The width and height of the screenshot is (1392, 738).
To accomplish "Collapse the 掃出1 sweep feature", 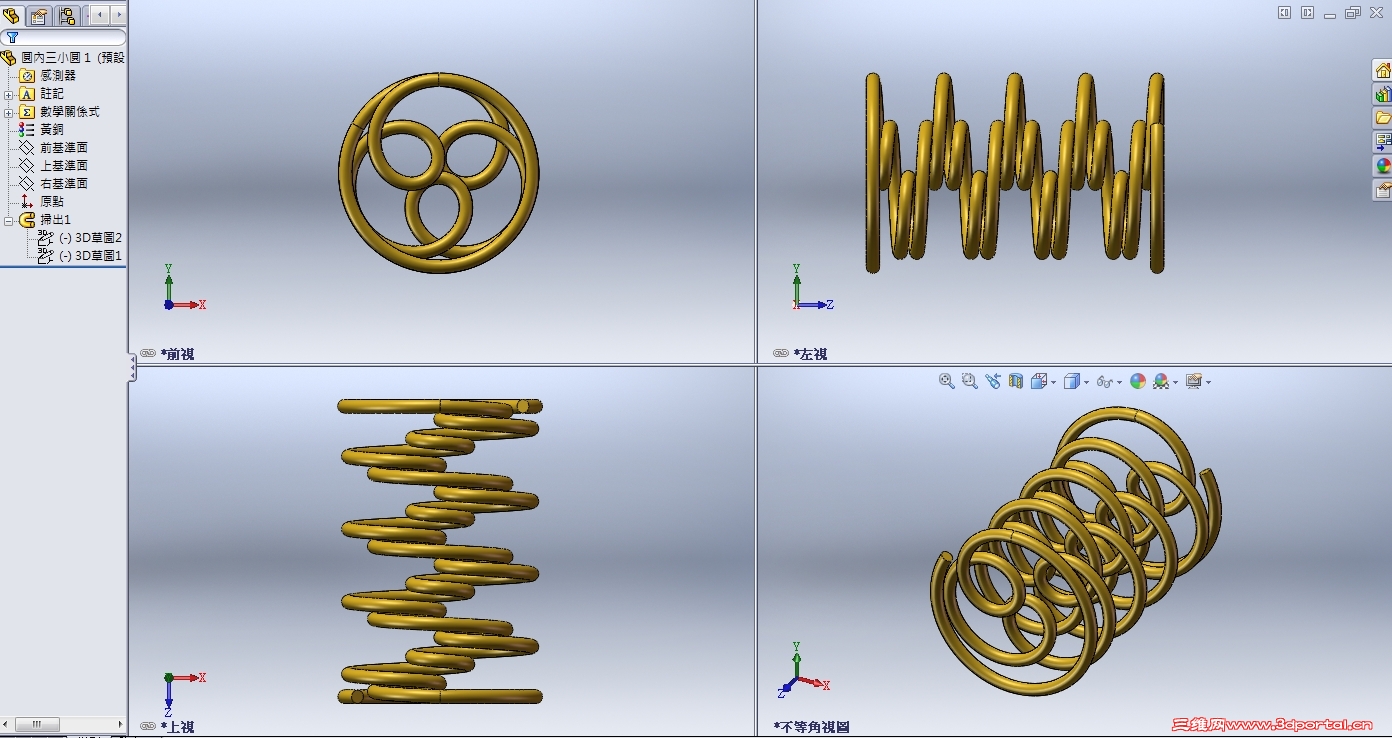I will click(x=9, y=220).
